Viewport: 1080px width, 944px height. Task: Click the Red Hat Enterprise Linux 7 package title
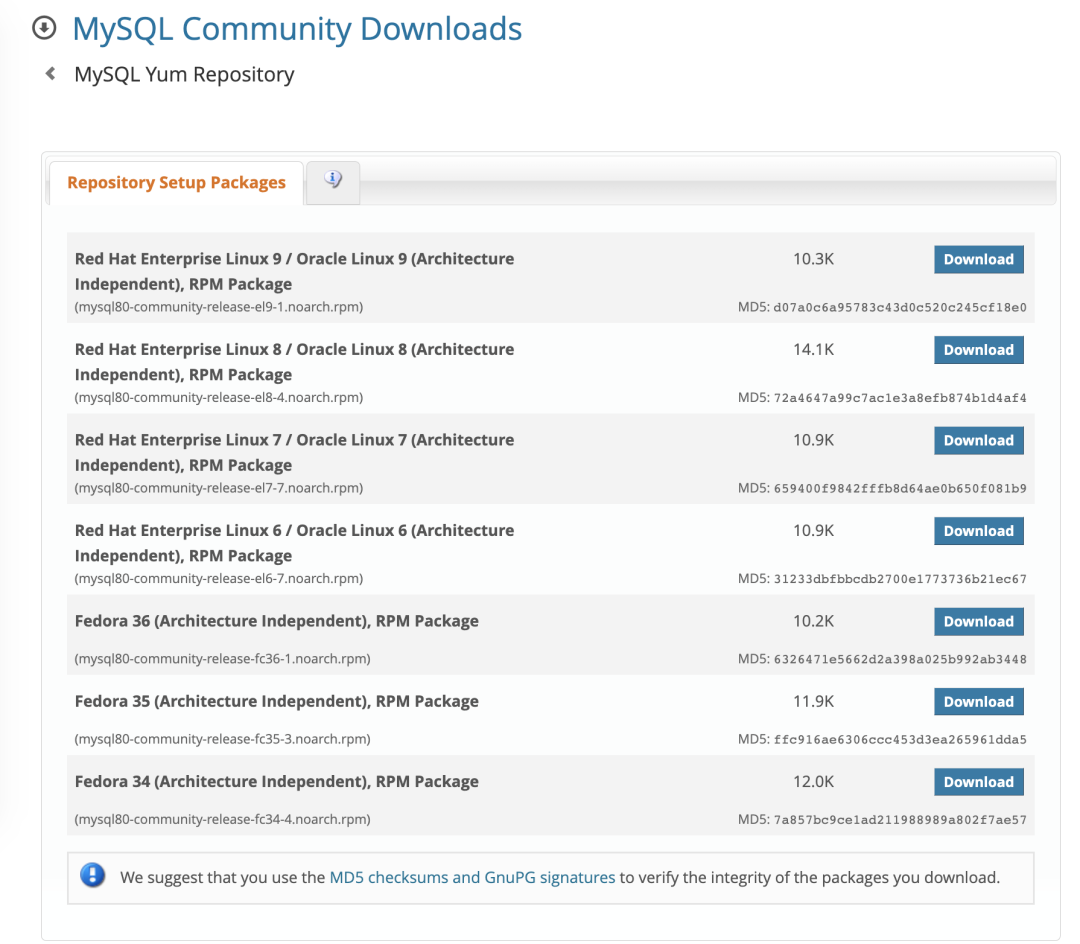[x=294, y=452]
